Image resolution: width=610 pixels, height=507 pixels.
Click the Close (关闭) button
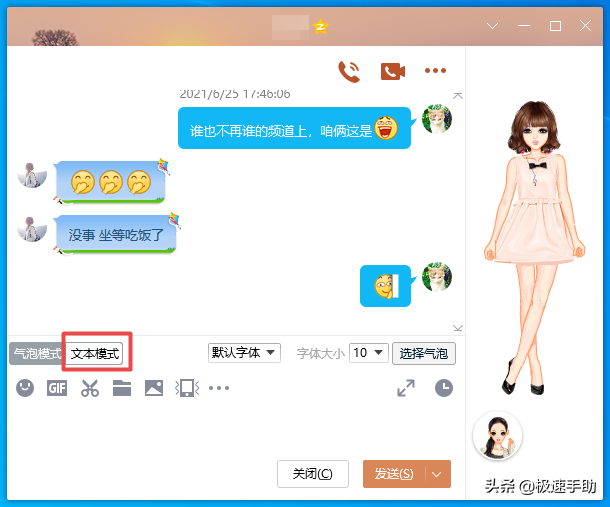(x=313, y=474)
